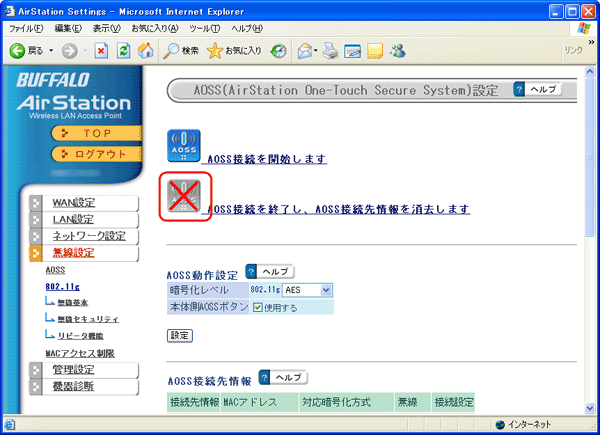Go to the Home page icon

coord(145,51)
